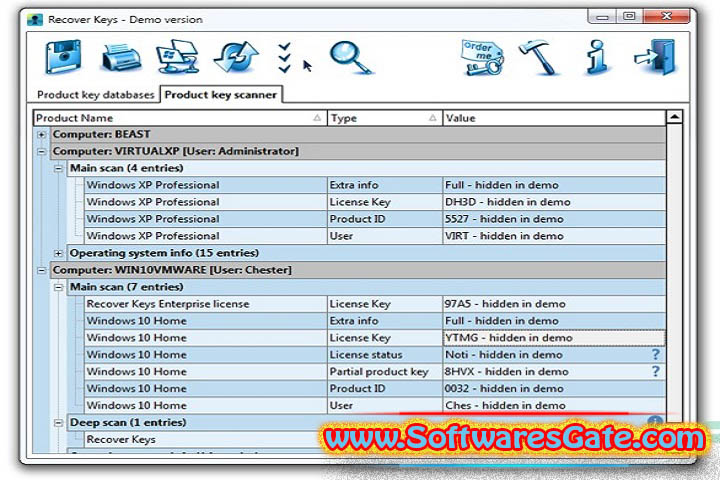The height and width of the screenshot is (480, 720).
Task: Select the Recover Keys deep scan row
Action: point(202,440)
